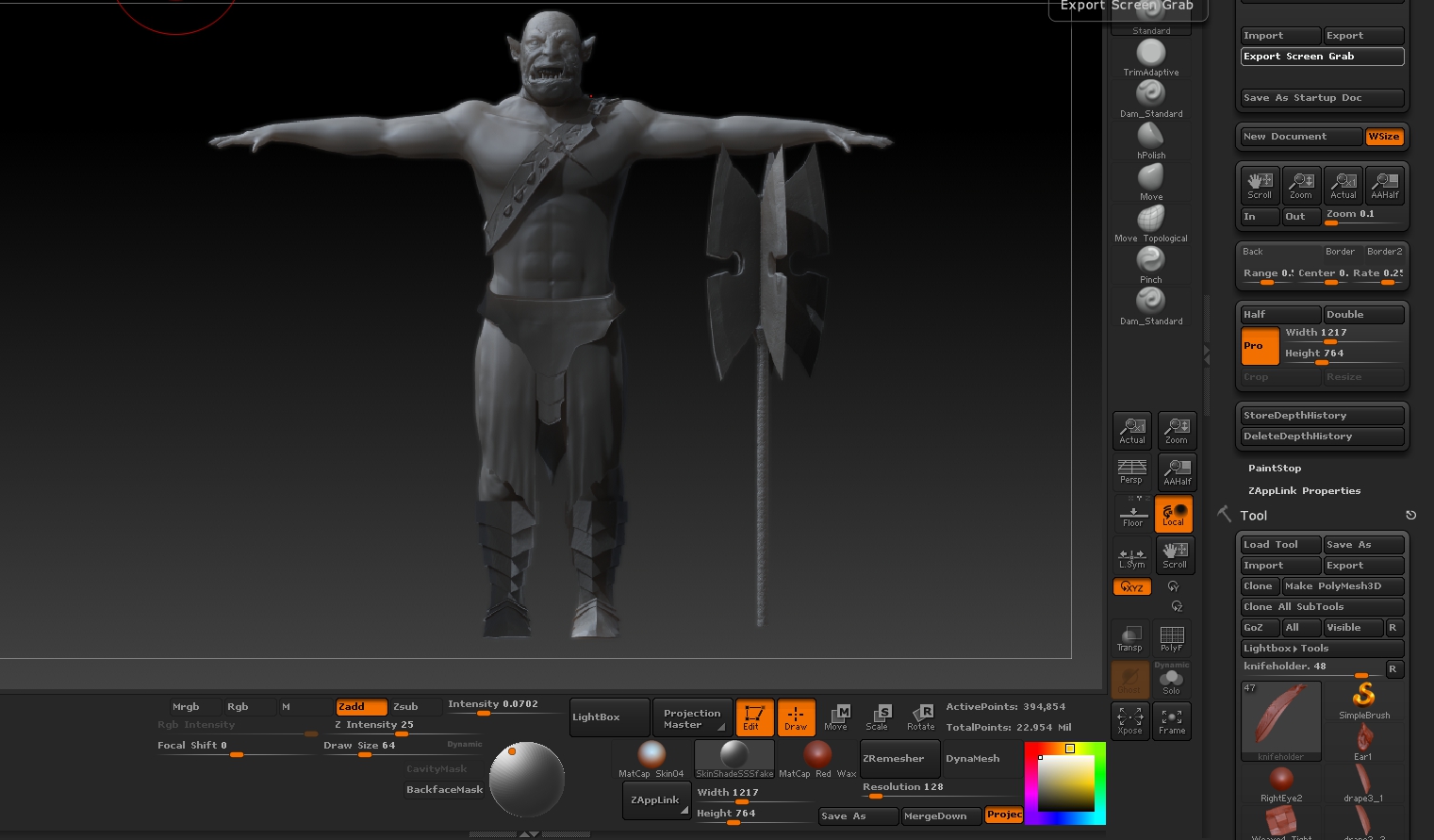
Task: Toggle Solo mode
Action: 1171,680
